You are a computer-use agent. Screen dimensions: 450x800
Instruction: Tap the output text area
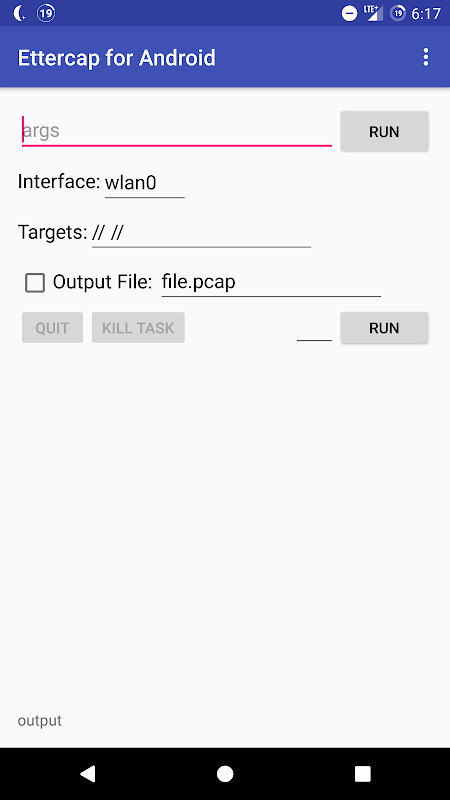click(x=40, y=720)
